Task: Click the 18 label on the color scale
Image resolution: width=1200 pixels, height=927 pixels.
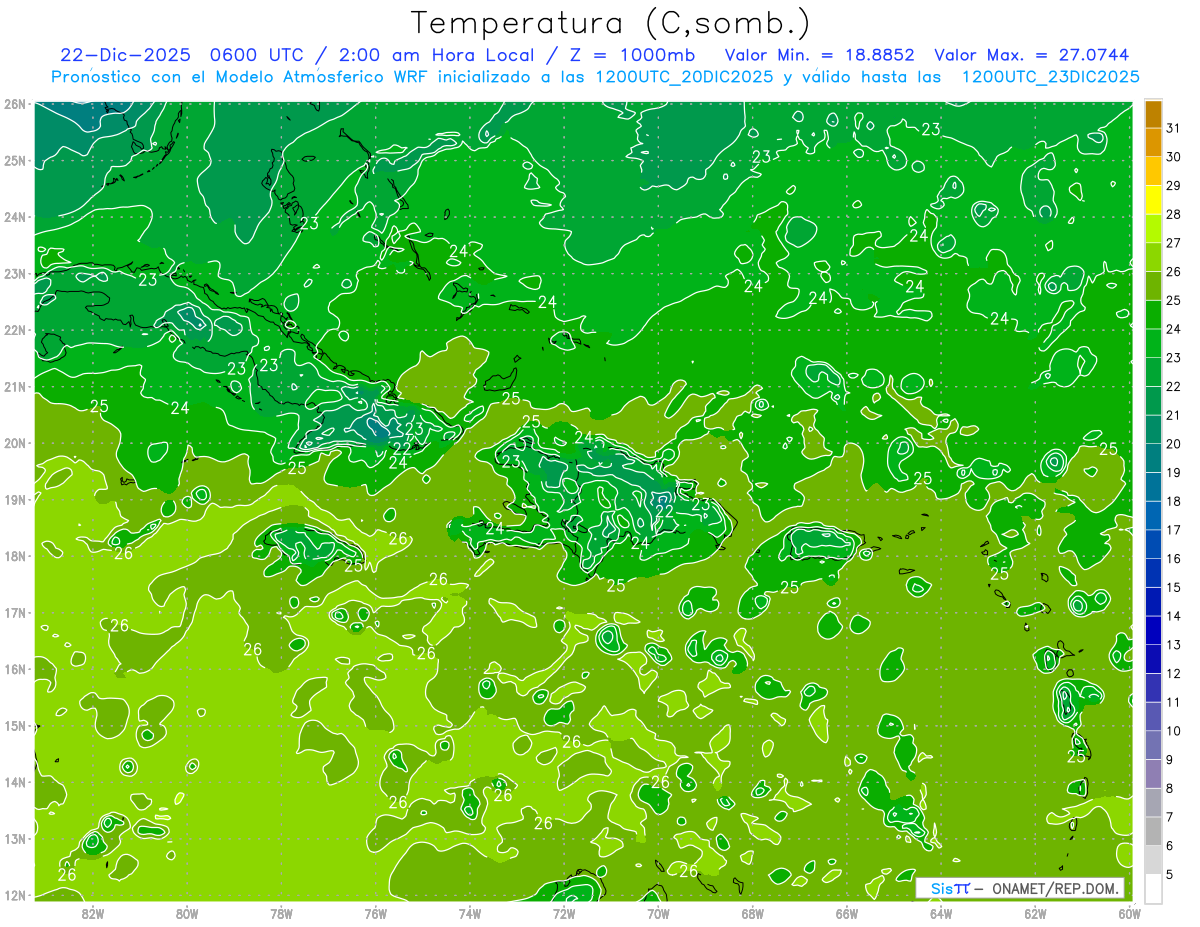Action: point(1174,501)
